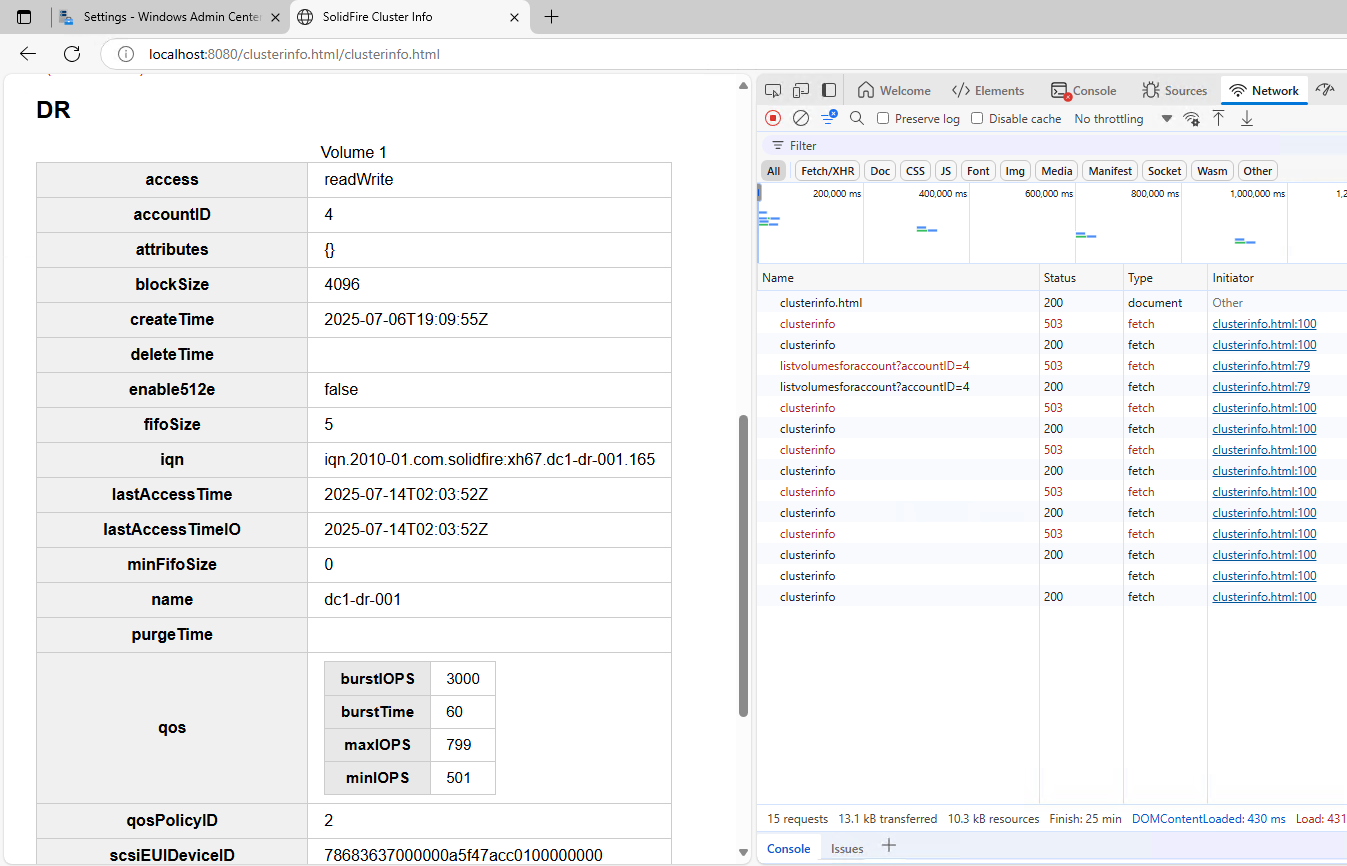The width and height of the screenshot is (1347, 866).
Task: Add a new drawer tab with plus
Action: [888, 846]
